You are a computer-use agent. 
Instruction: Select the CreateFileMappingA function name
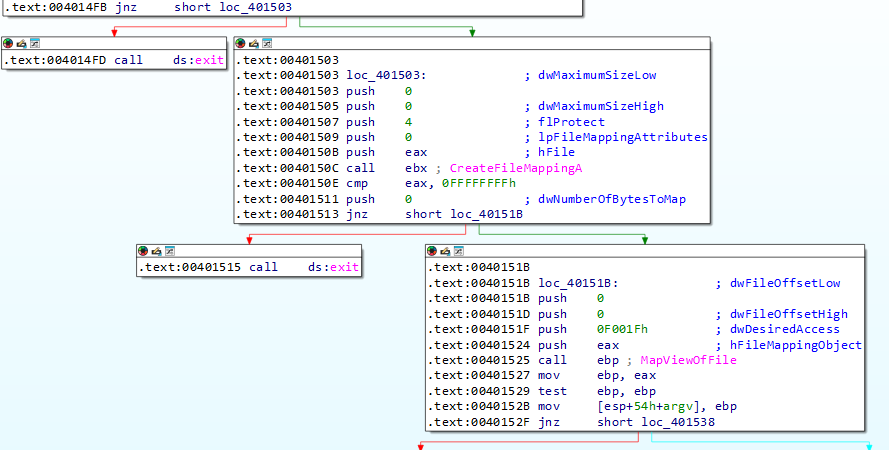515,167
